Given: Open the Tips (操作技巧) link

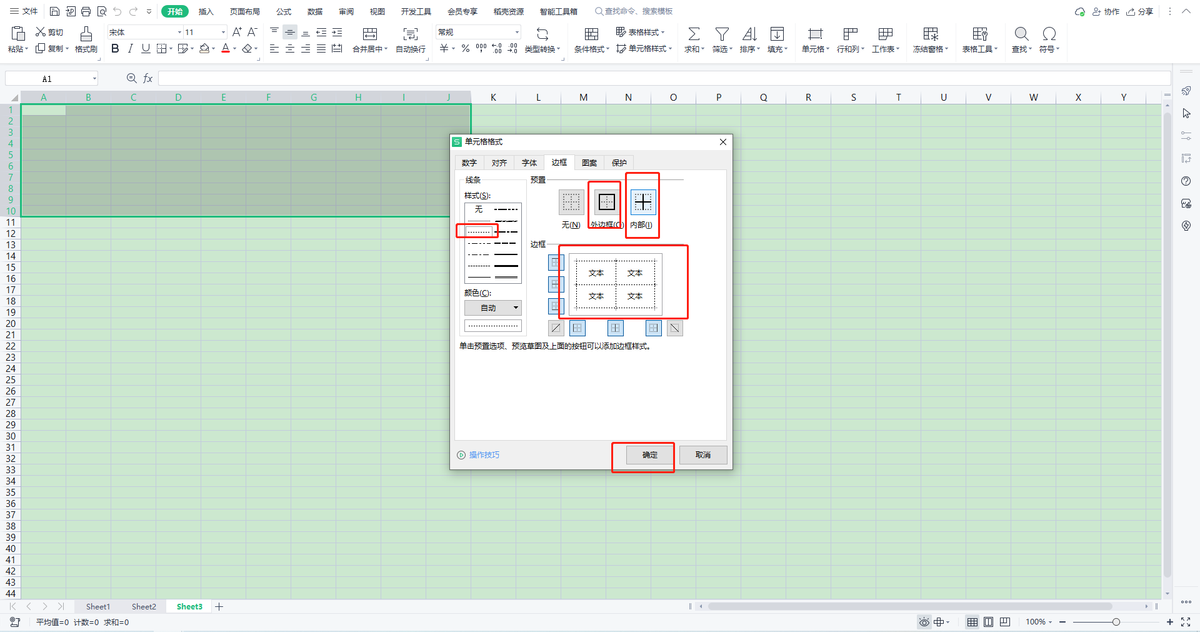Looking at the screenshot, I should click(484, 455).
